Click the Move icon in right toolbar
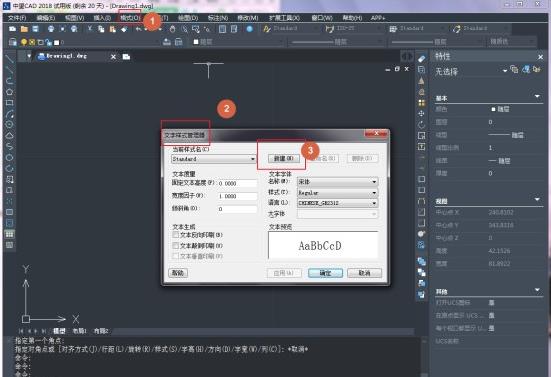Image resolution: width=551 pixels, height=377 pixels. (x=422, y=113)
